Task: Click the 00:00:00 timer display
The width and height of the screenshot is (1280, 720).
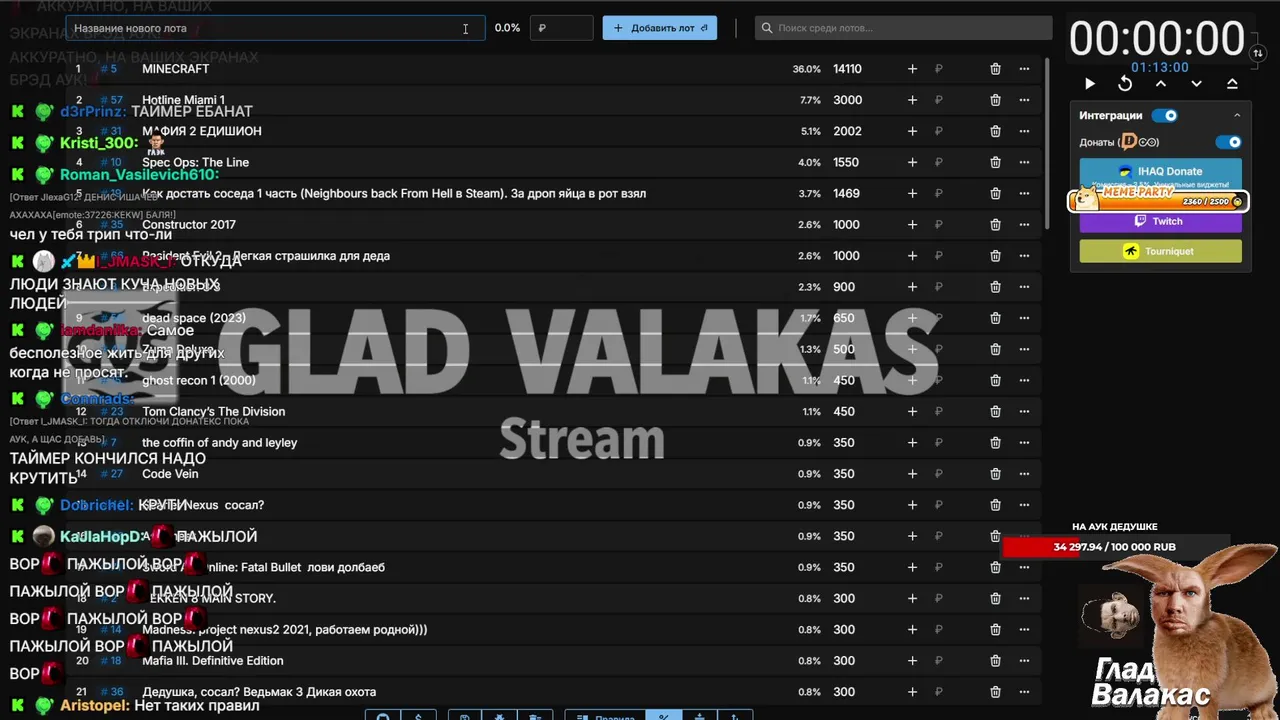Action: (x=1157, y=39)
